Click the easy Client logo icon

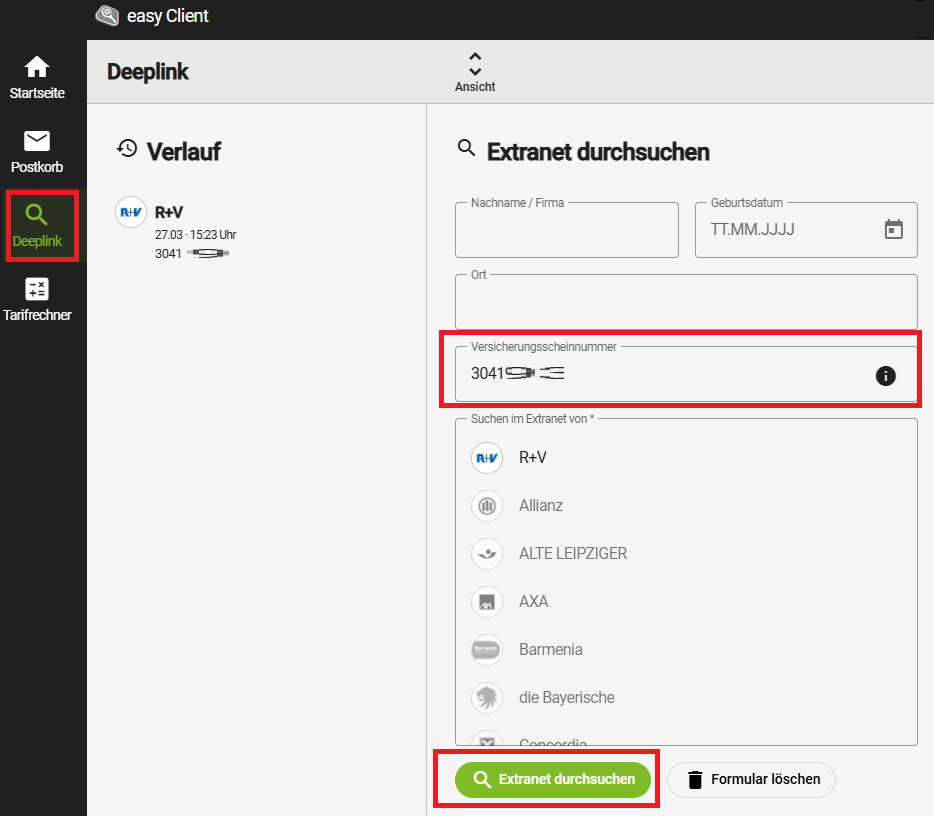(107, 16)
